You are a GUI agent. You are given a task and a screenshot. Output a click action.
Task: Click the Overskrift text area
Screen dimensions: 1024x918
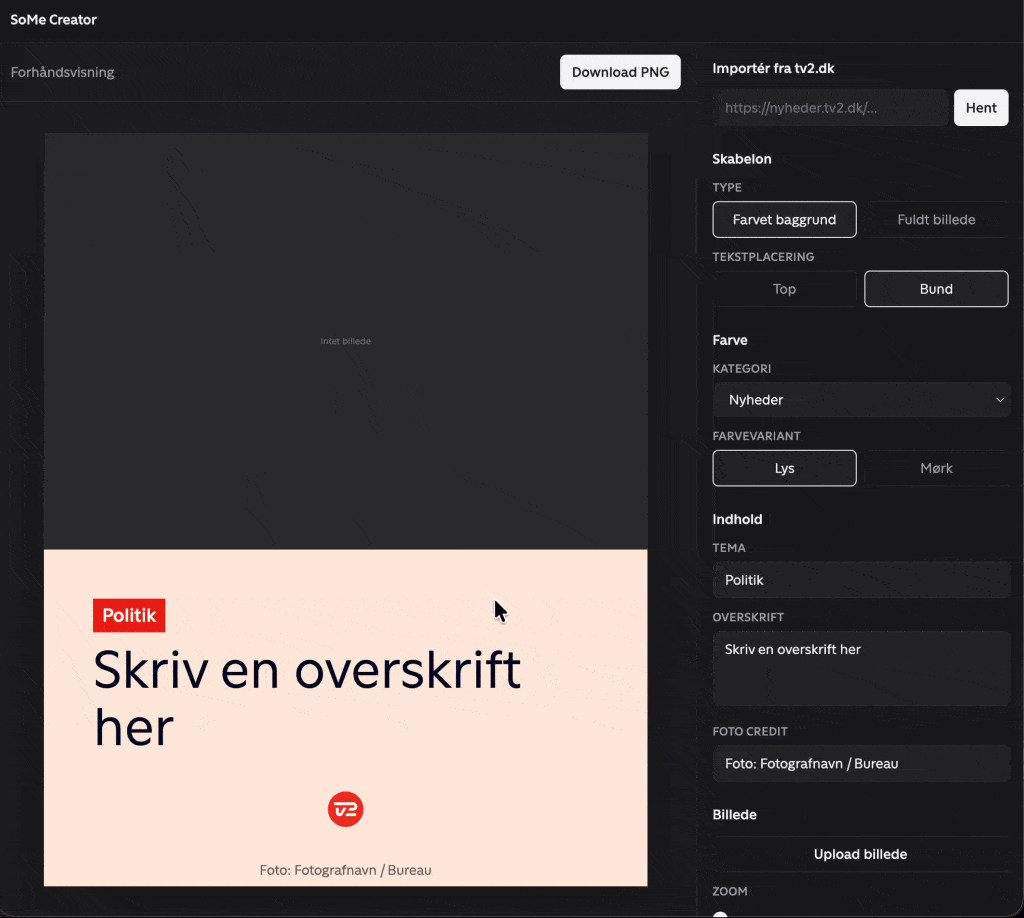861,669
